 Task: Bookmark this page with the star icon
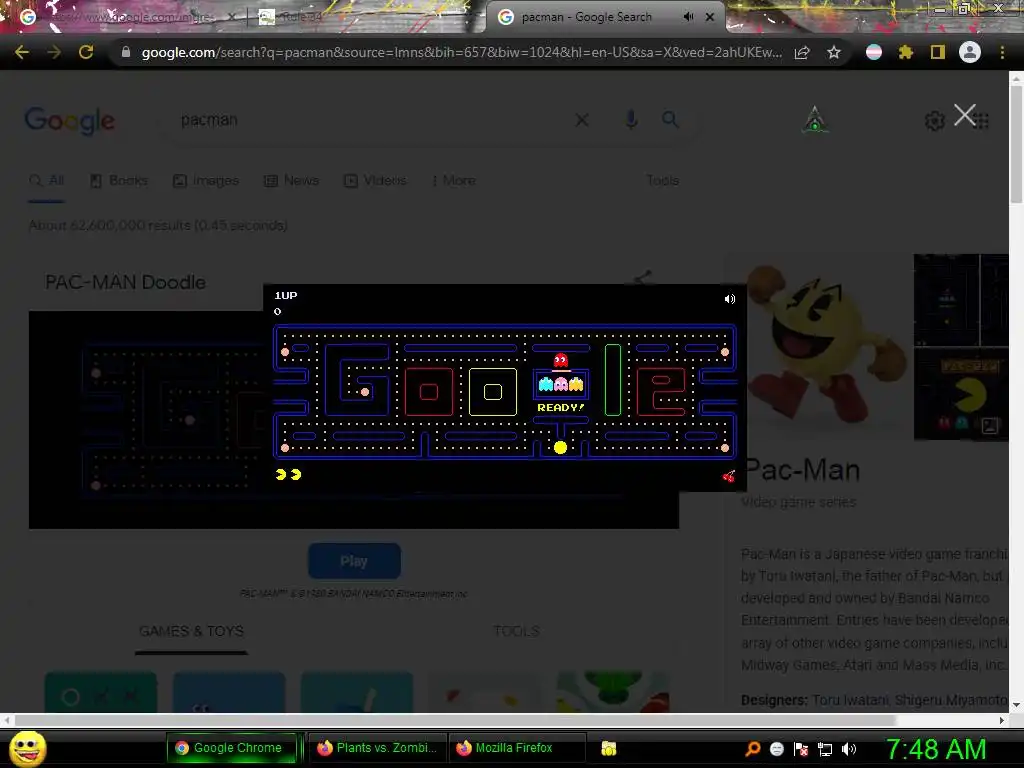[833, 52]
